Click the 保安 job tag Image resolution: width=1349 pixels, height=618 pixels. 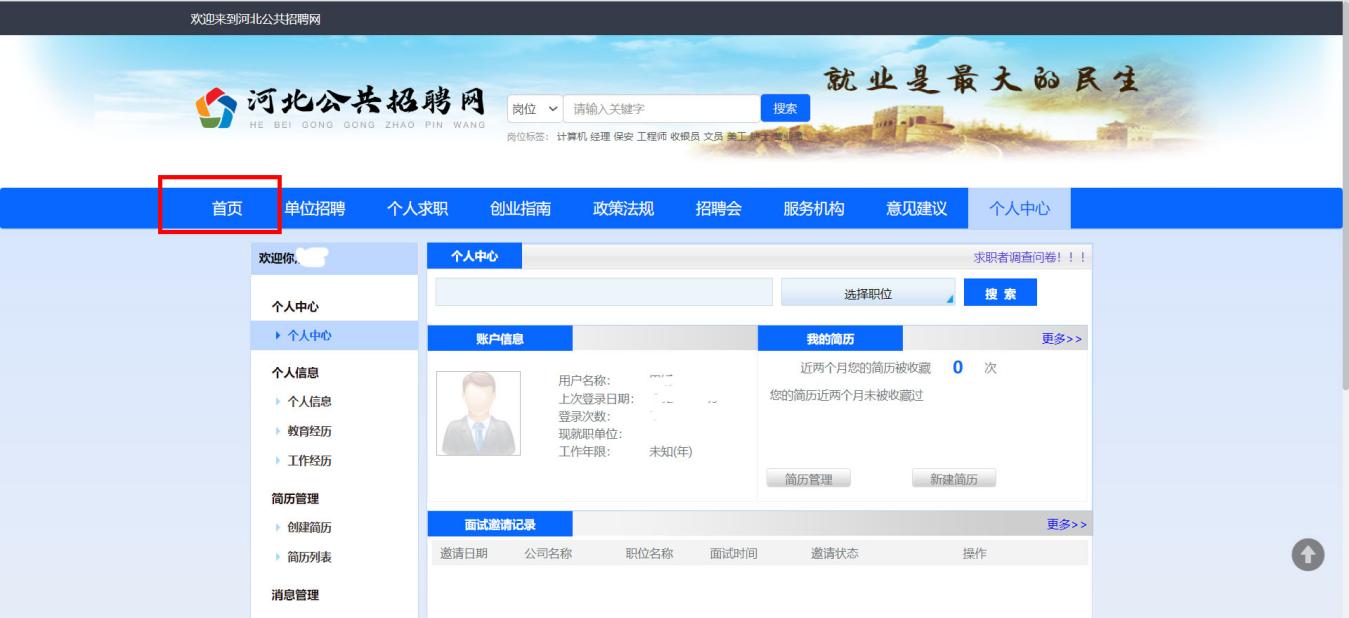624,136
